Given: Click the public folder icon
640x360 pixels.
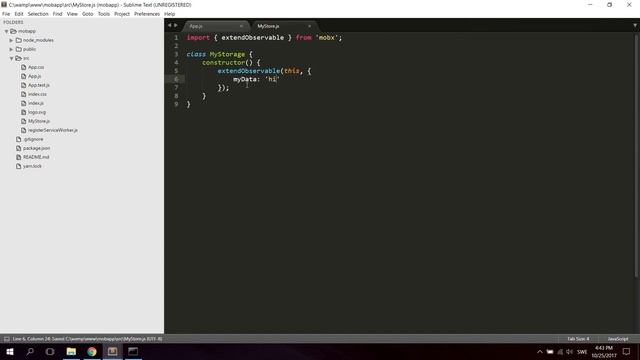Looking at the screenshot, I should click(x=18, y=49).
